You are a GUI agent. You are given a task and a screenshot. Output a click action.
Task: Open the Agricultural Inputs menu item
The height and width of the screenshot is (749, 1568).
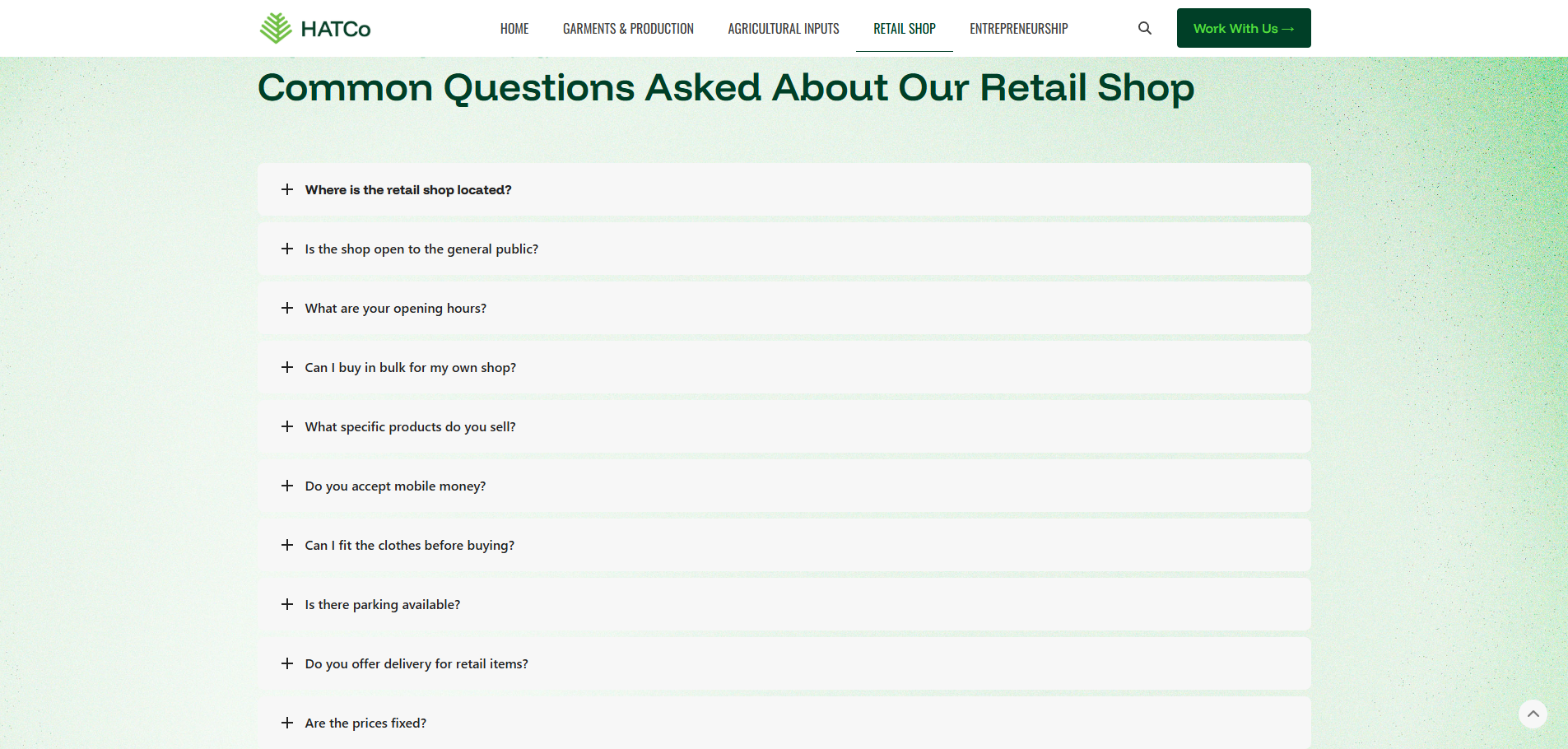tap(783, 29)
